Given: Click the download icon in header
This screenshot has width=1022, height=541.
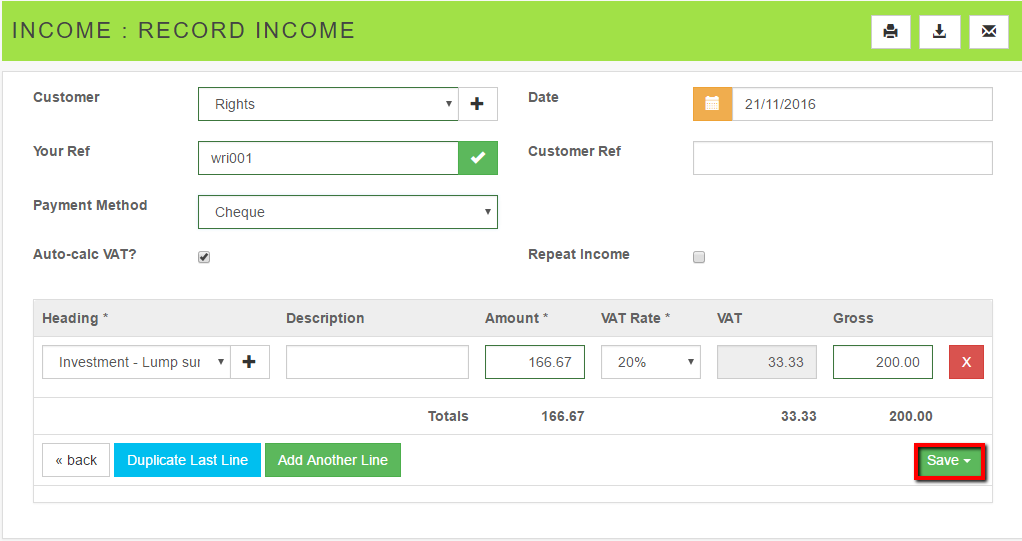Looking at the screenshot, I should click(939, 32).
